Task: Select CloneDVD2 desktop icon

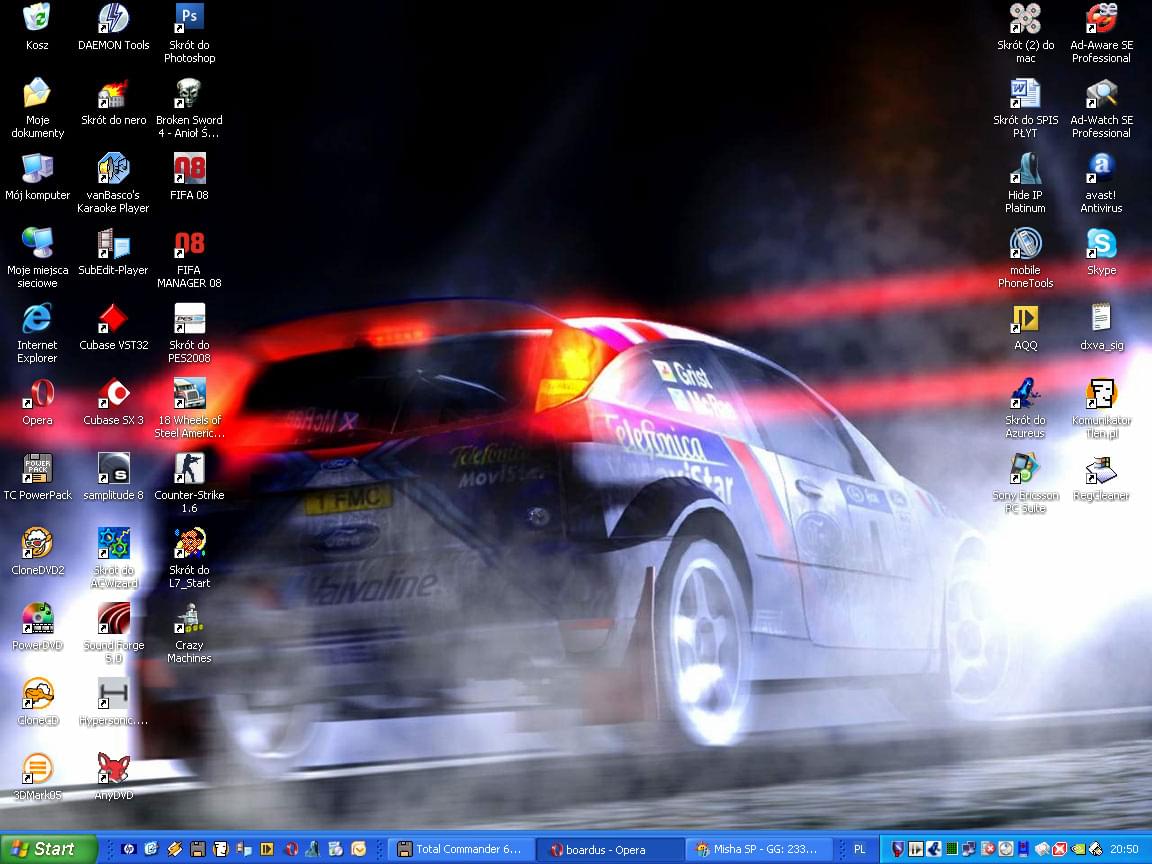Action: click(37, 552)
